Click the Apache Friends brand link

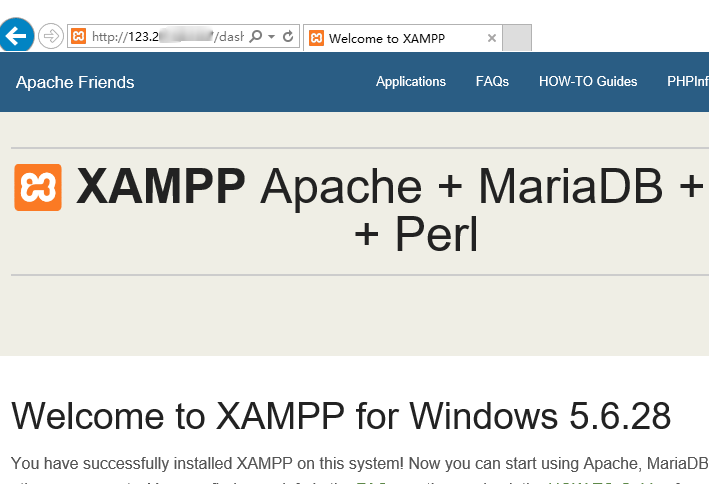(x=75, y=82)
